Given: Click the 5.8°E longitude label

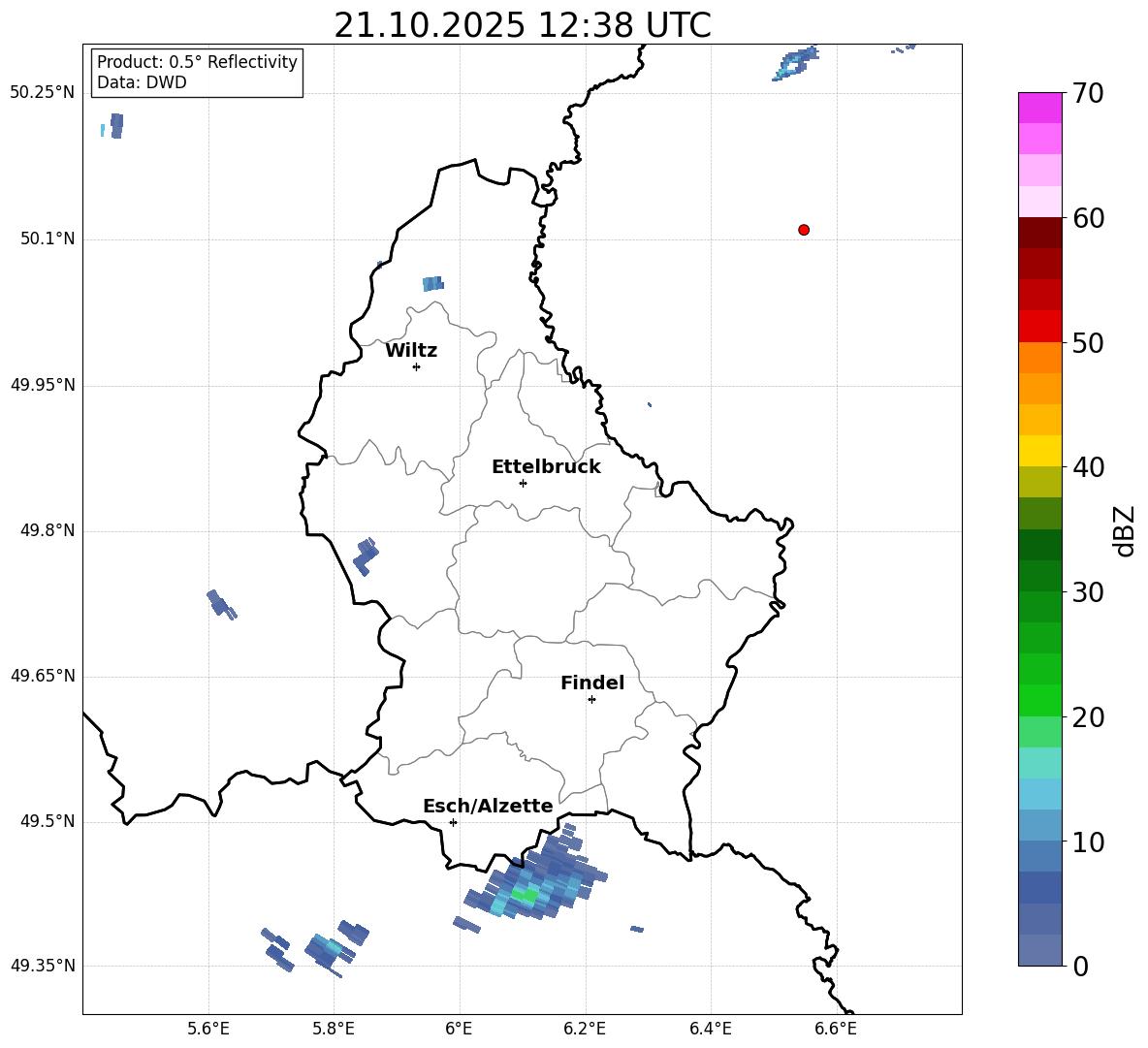Looking at the screenshot, I should pyautogui.click(x=334, y=1029).
